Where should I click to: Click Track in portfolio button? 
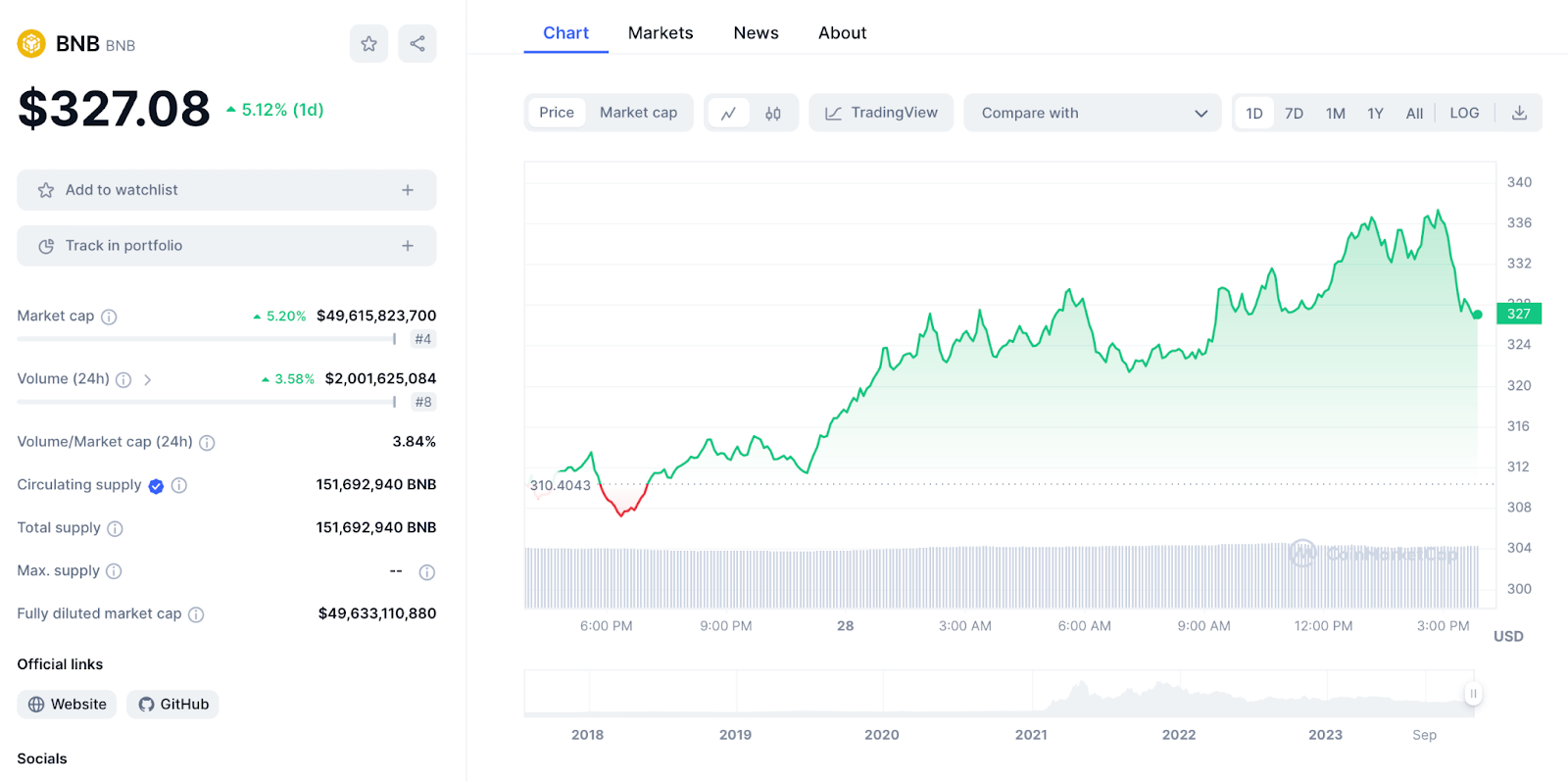click(x=226, y=246)
